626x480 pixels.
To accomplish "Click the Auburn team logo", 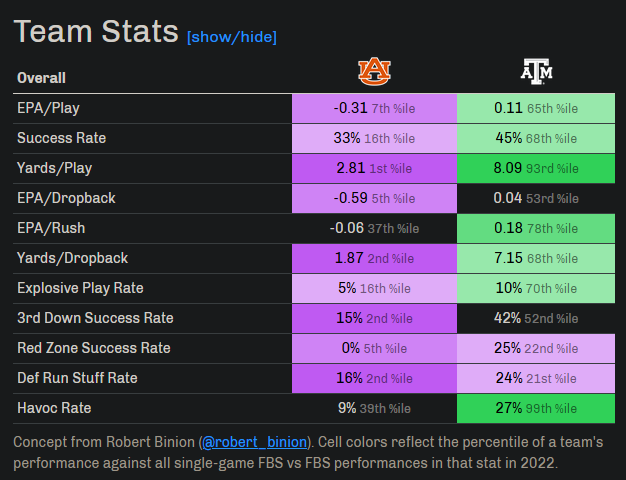I will tap(374, 70).
